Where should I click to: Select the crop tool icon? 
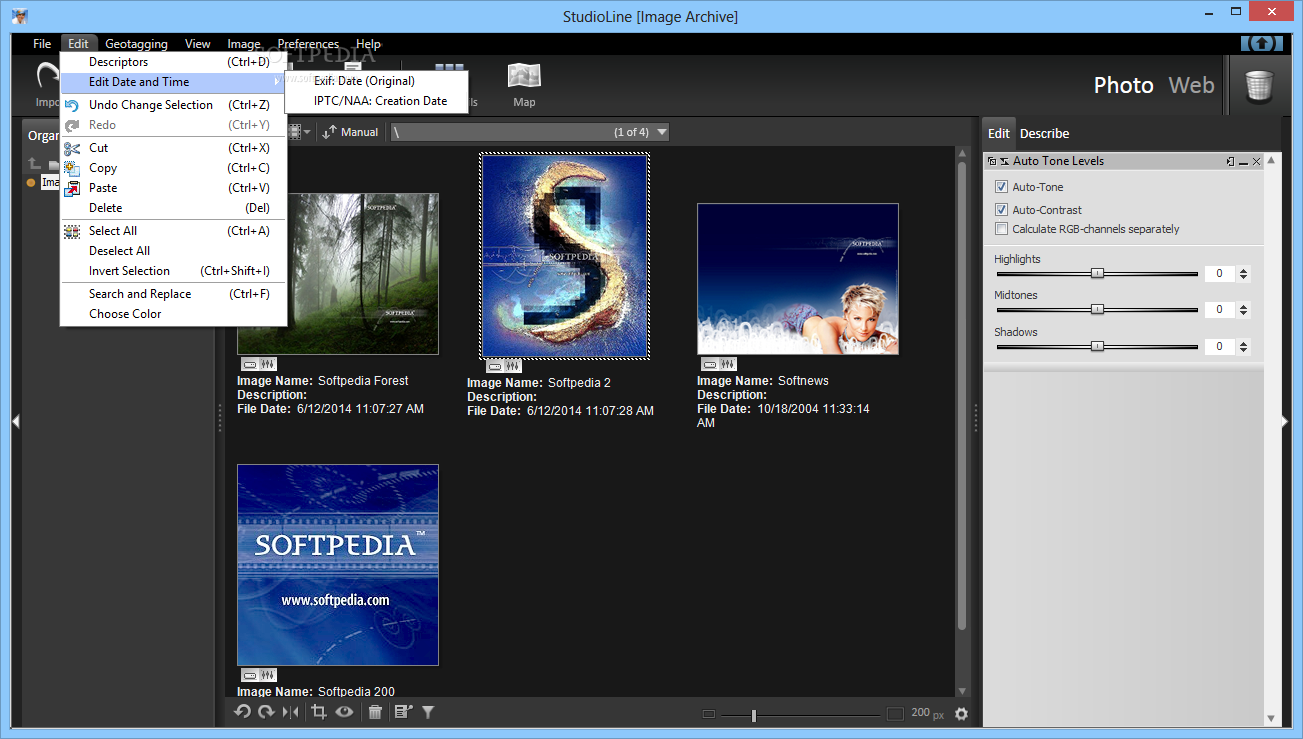(x=319, y=712)
